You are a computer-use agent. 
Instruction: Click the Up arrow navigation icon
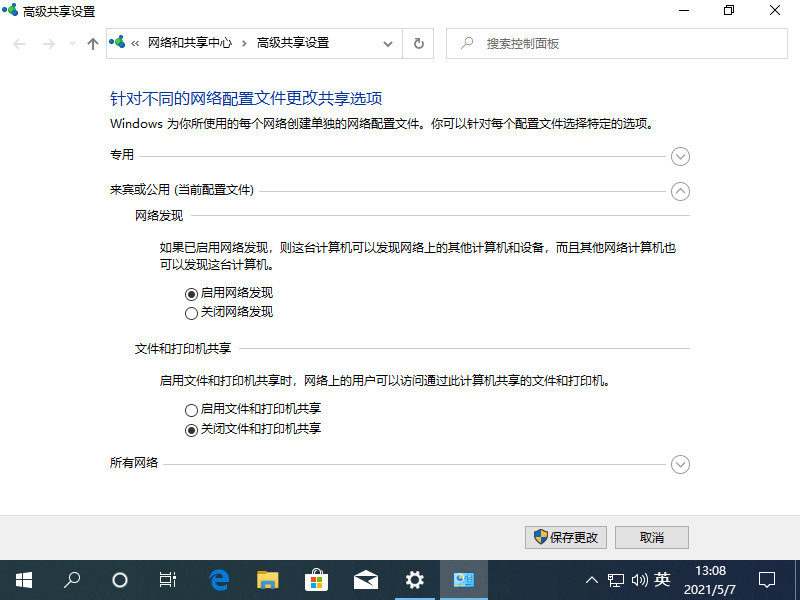click(x=93, y=44)
